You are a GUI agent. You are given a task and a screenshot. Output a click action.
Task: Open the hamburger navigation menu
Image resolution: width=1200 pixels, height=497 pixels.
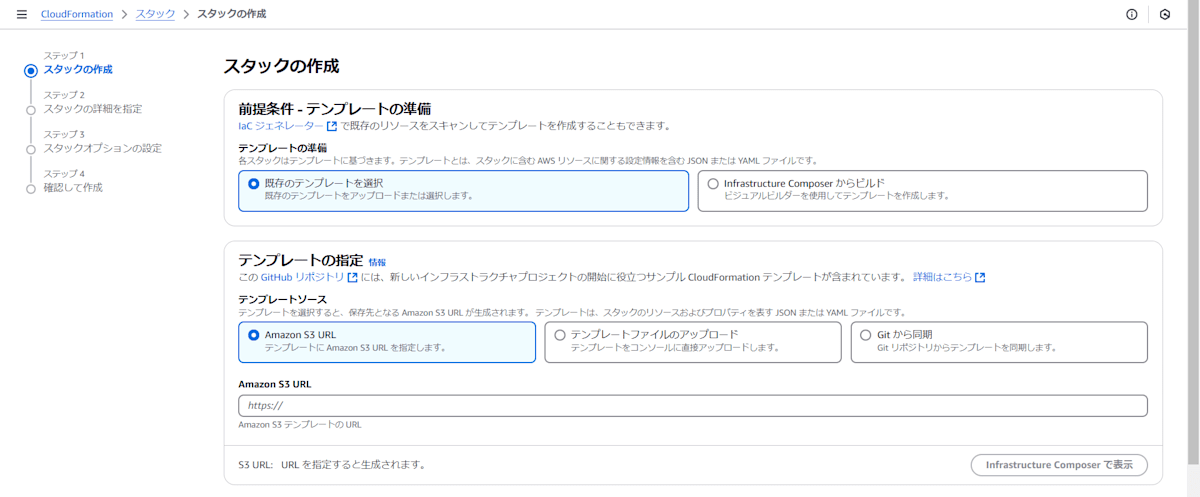(x=22, y=14)
